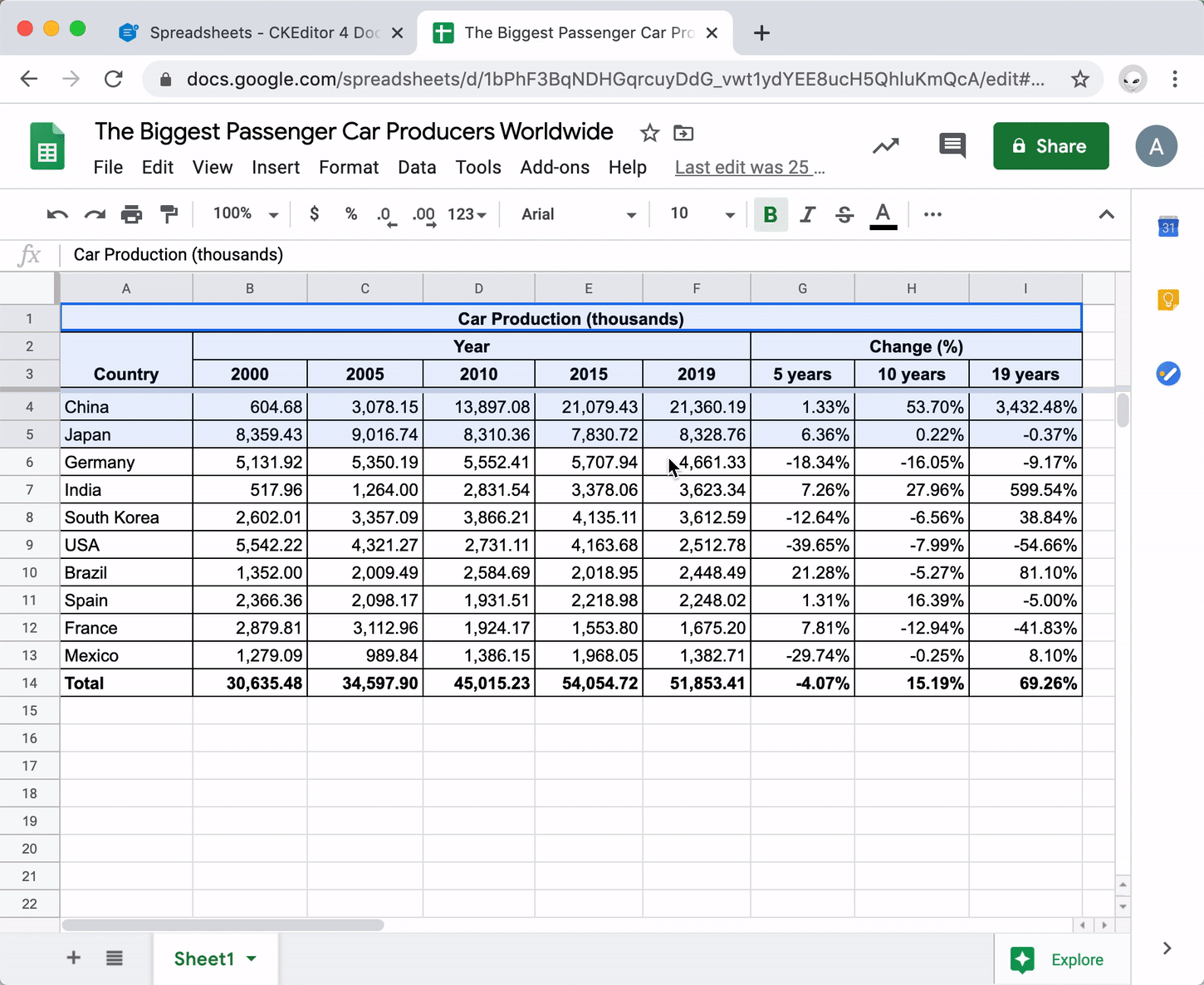
Task: Open the All sheets list icon
Action: pyautogui.click(x=115, y=958)
